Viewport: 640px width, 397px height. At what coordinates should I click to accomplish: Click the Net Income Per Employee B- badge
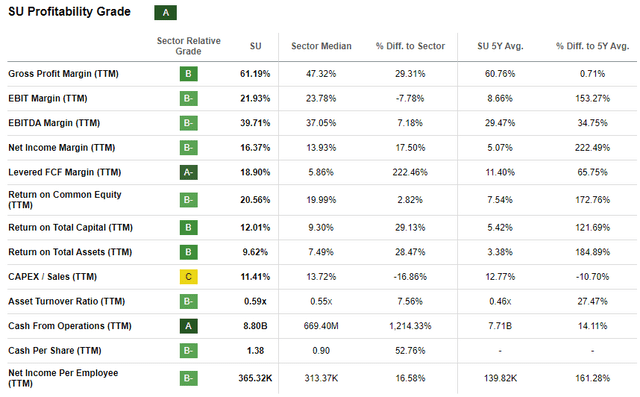(x=189, y=378)
